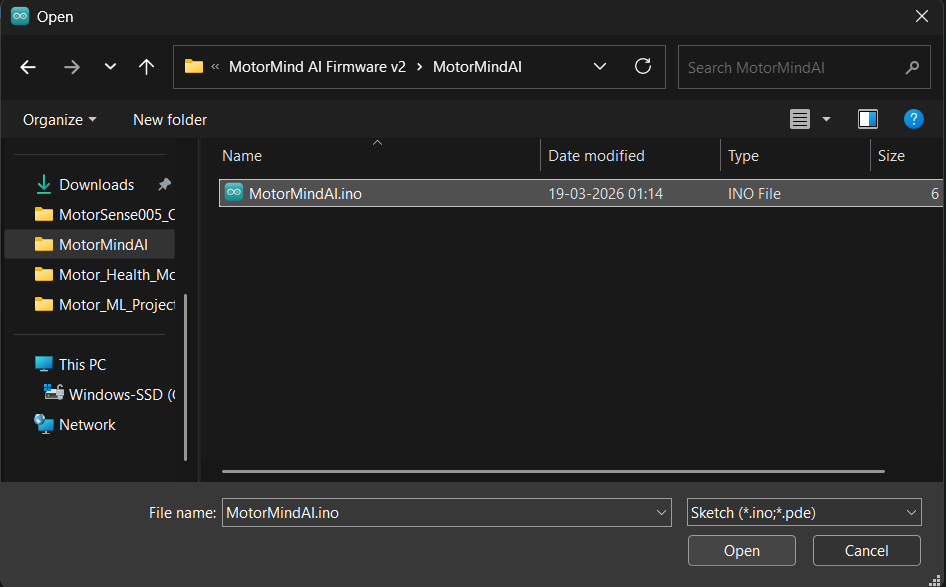Click the search magnifier icon
This screenshot has height=587, width=946.
point(911,68)
